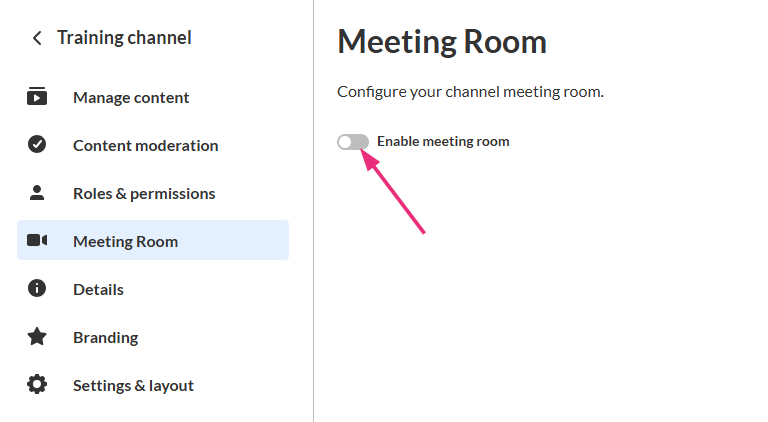This screenshot has height=422, width=768.
Task: Click the 'Meeting Room' page heading
Action: pos(442,42)
